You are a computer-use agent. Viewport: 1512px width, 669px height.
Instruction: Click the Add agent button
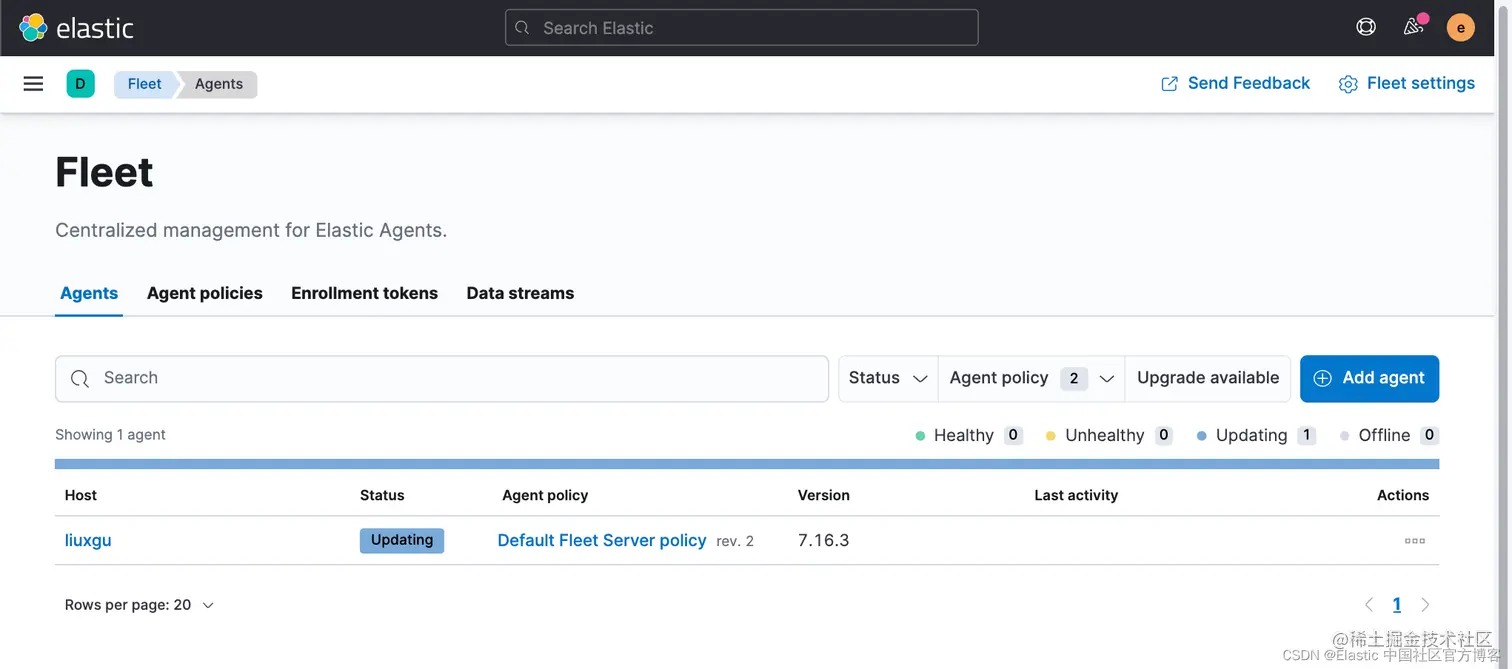[1369, 378]
